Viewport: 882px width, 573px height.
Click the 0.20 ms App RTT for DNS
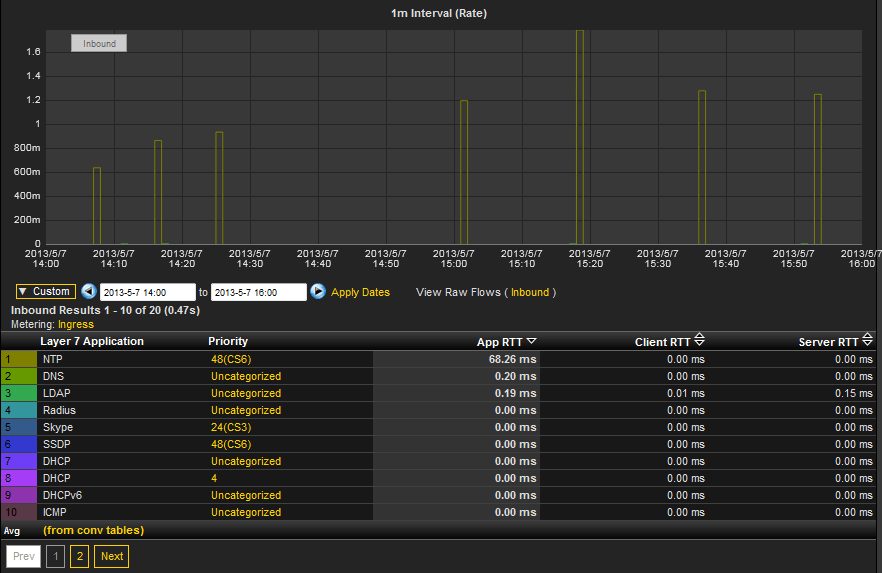[x=515, y=376]
